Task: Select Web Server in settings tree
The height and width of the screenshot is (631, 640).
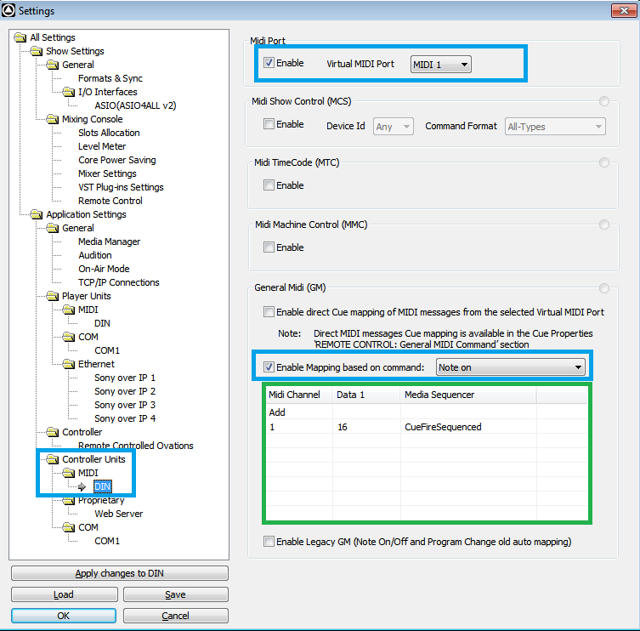Action: coord(119,514)
